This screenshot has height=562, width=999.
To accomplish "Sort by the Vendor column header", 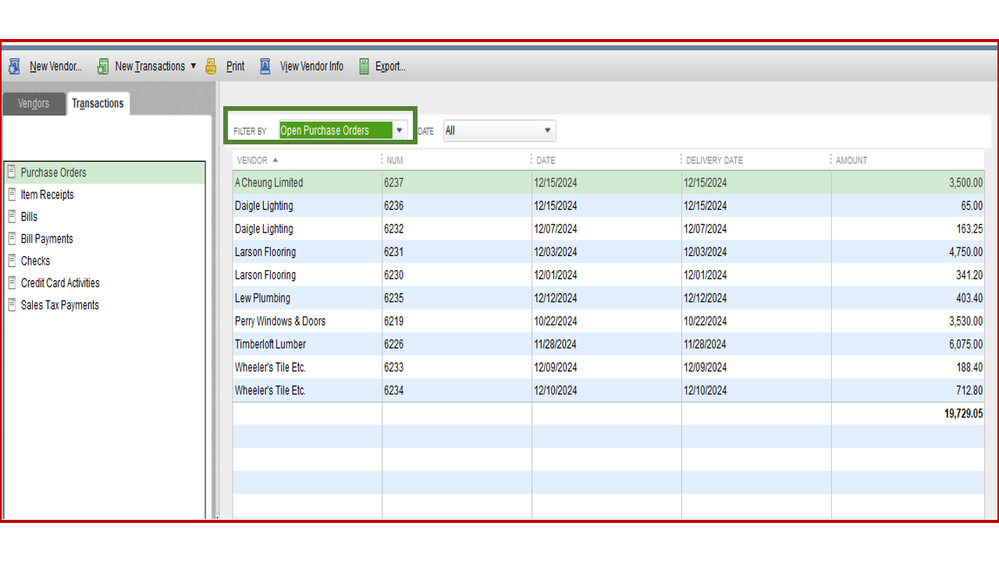I will (x=252, y=160).
